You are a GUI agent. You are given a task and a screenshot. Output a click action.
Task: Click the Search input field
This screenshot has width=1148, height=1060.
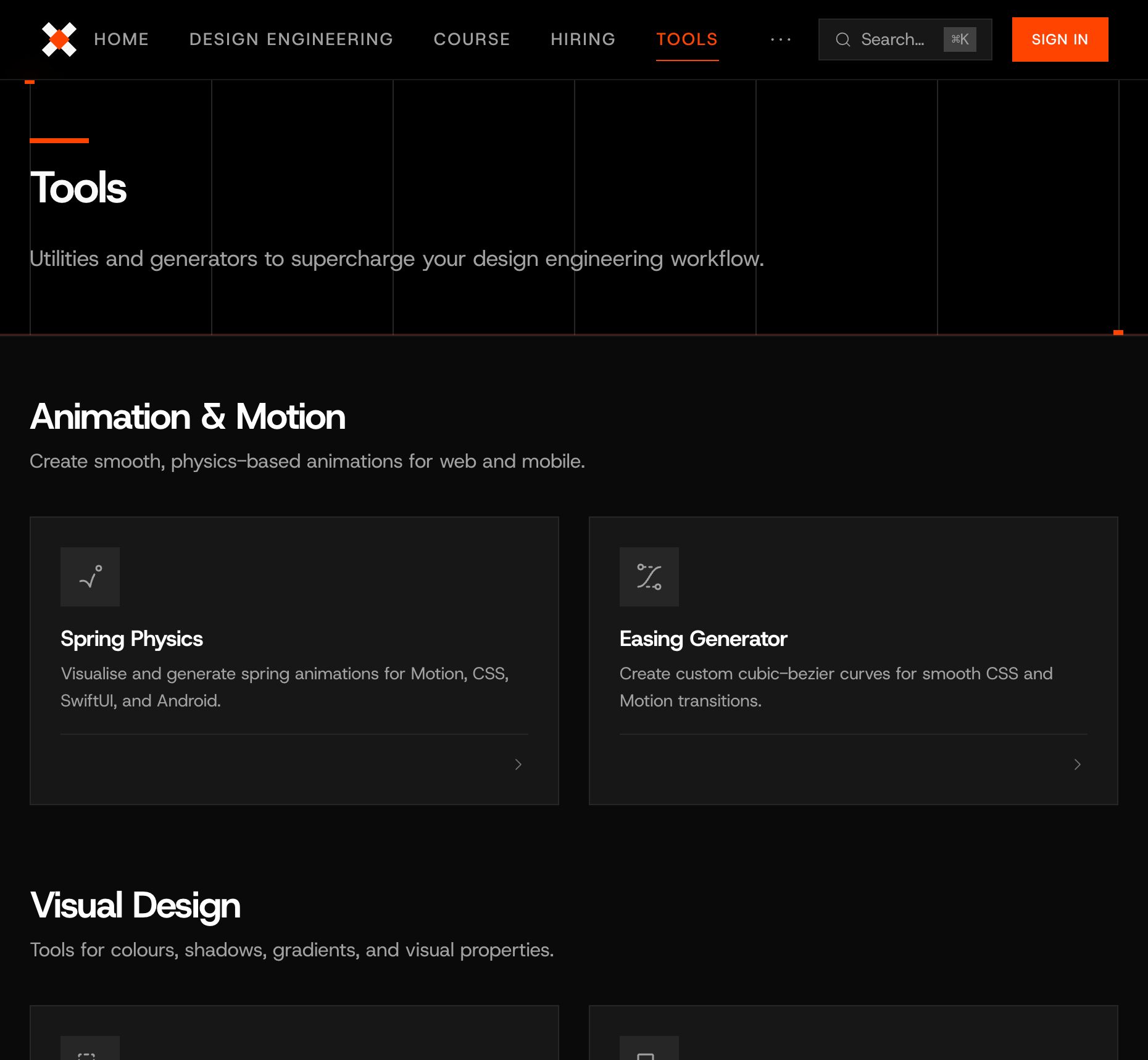point(905,39)
